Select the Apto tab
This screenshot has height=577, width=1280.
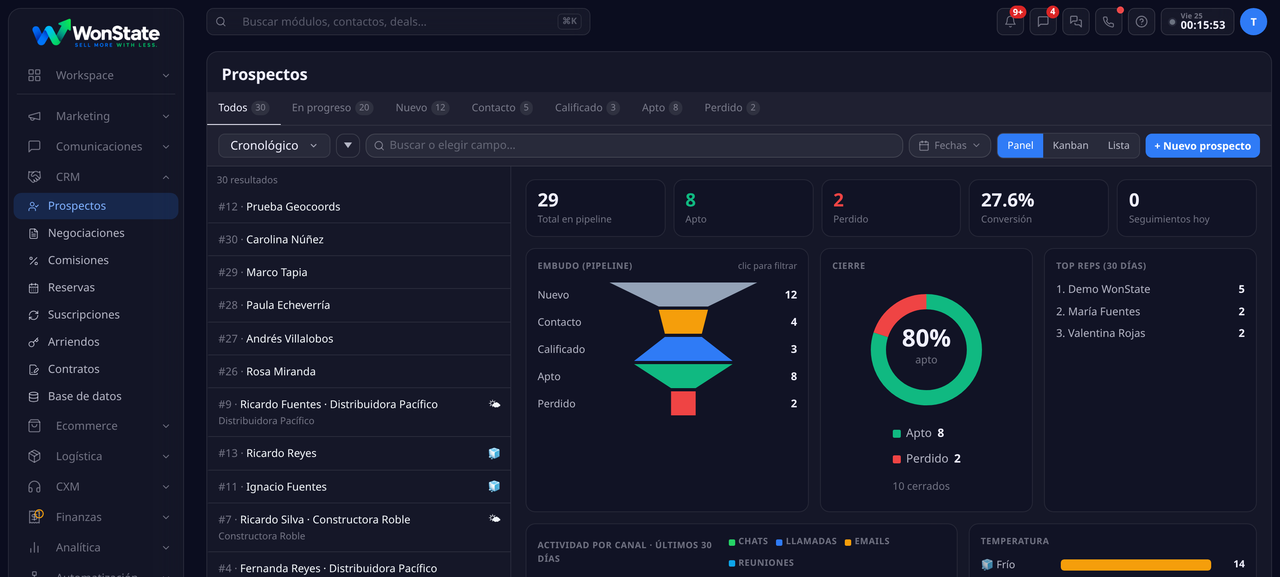click(662, 107)
